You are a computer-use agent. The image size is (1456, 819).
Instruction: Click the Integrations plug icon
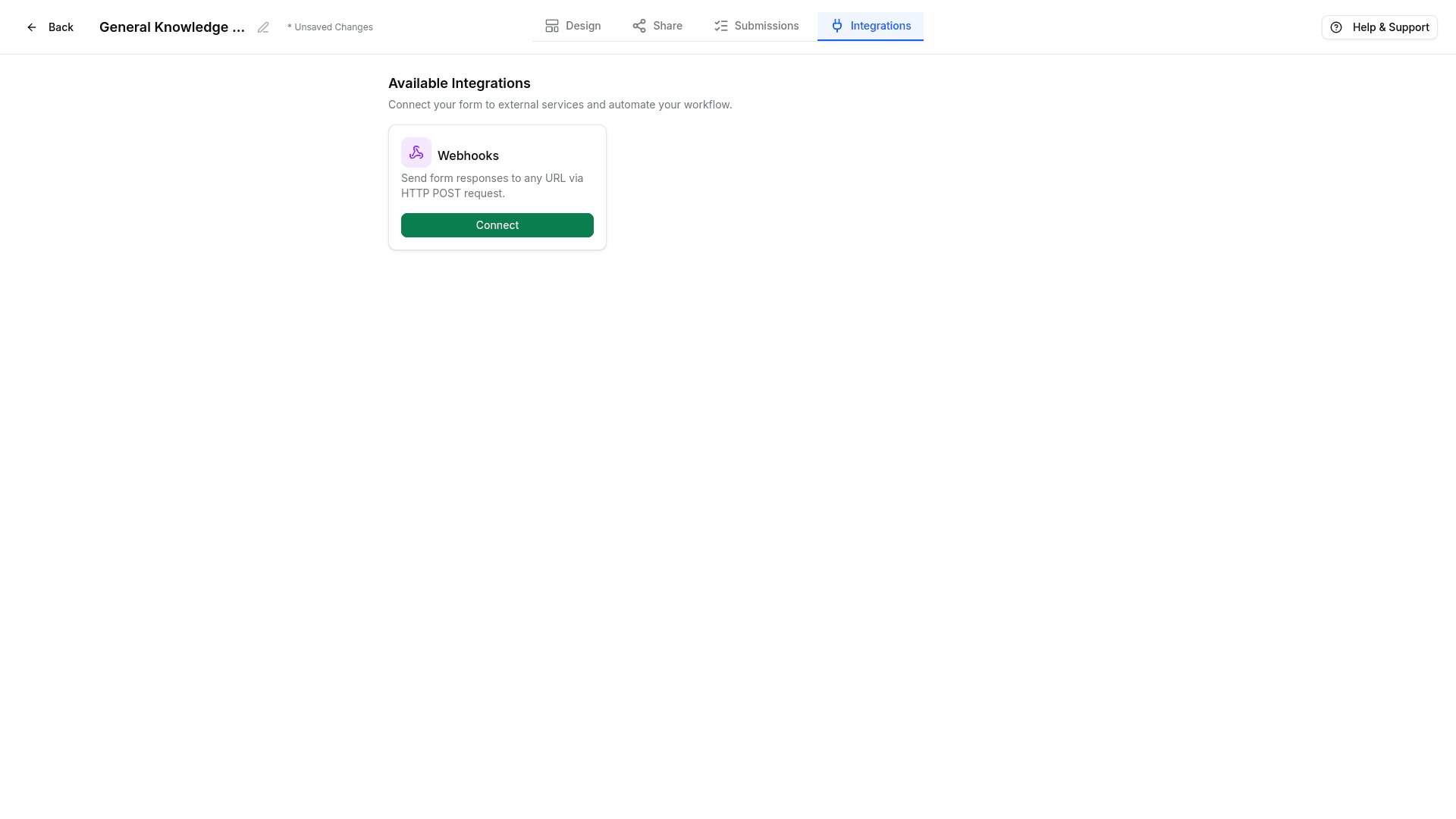point(836,25)
